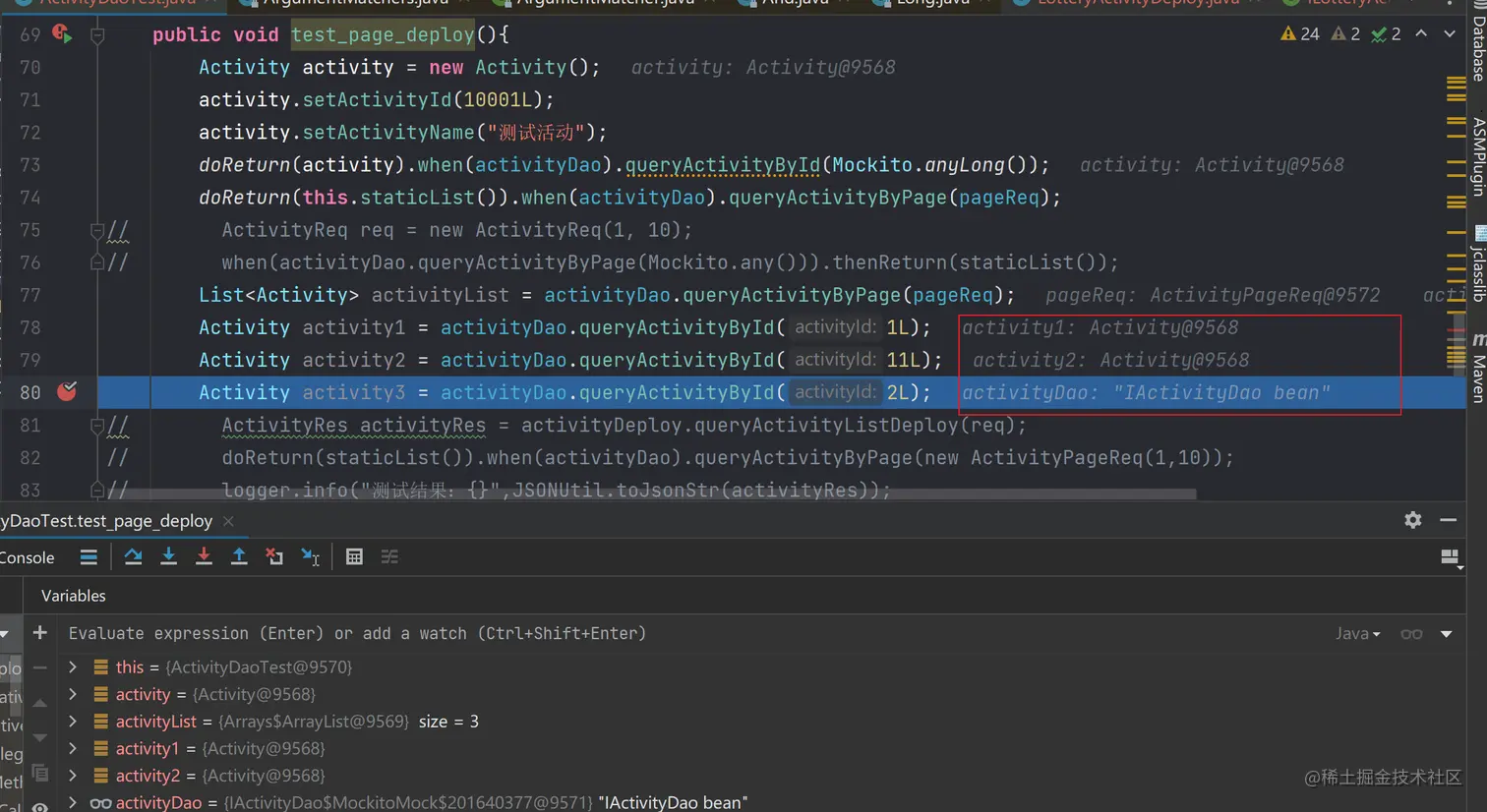
Task: Open the Maven tool window
Action: [x=1478, y=367]
